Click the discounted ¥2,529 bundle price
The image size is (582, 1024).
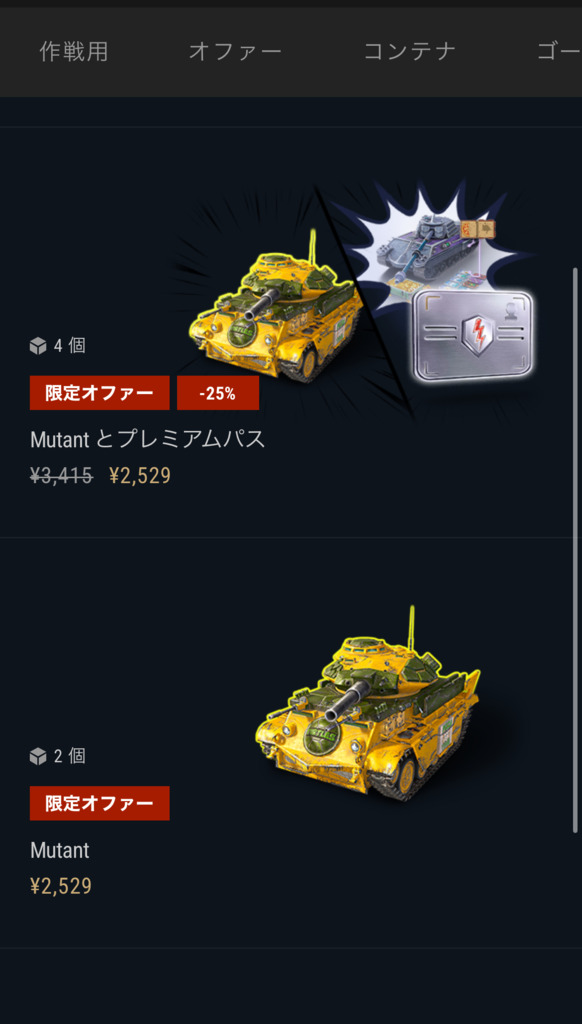tap(140, 476)
